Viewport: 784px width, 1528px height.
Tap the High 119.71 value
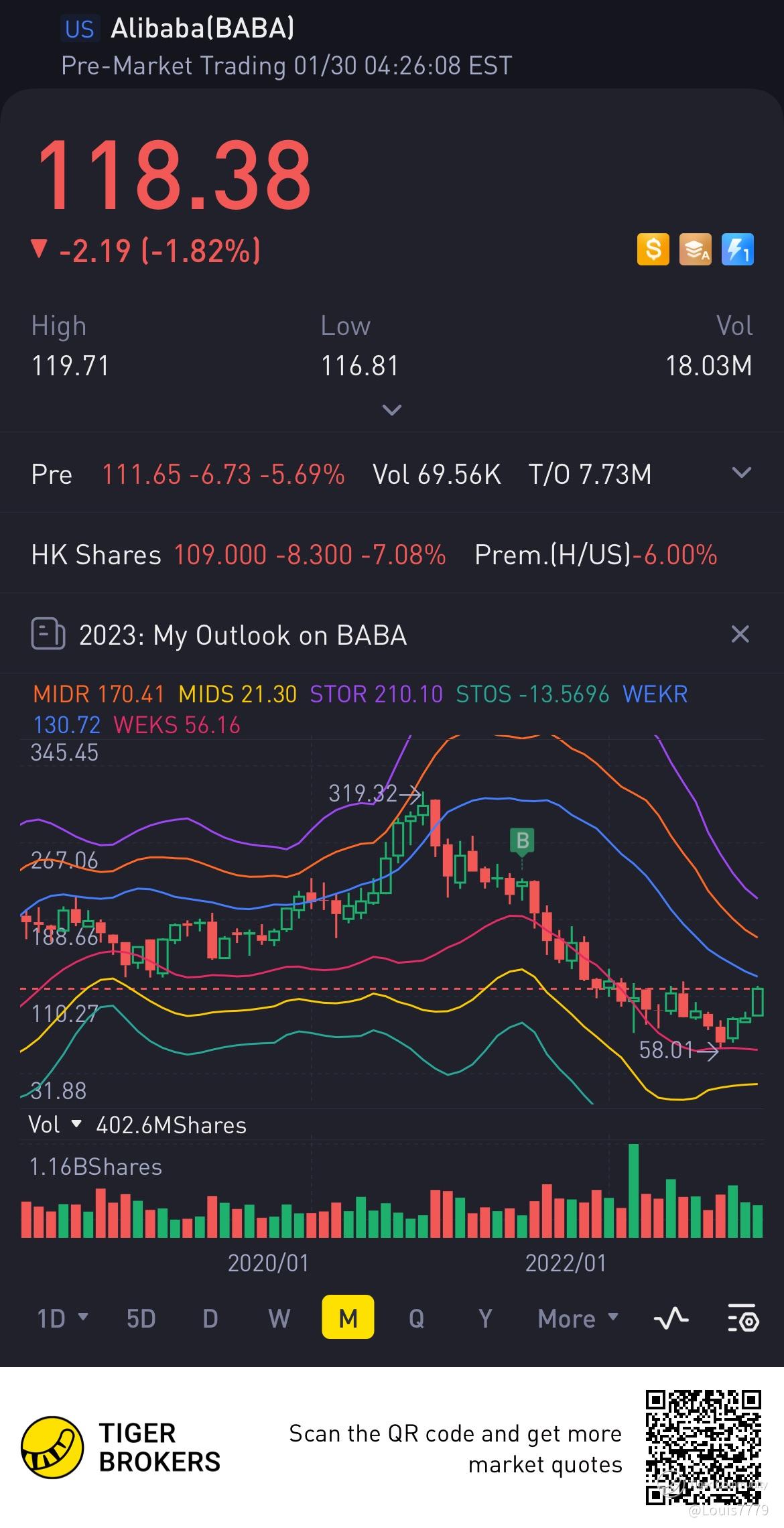(x=70, y=366)
